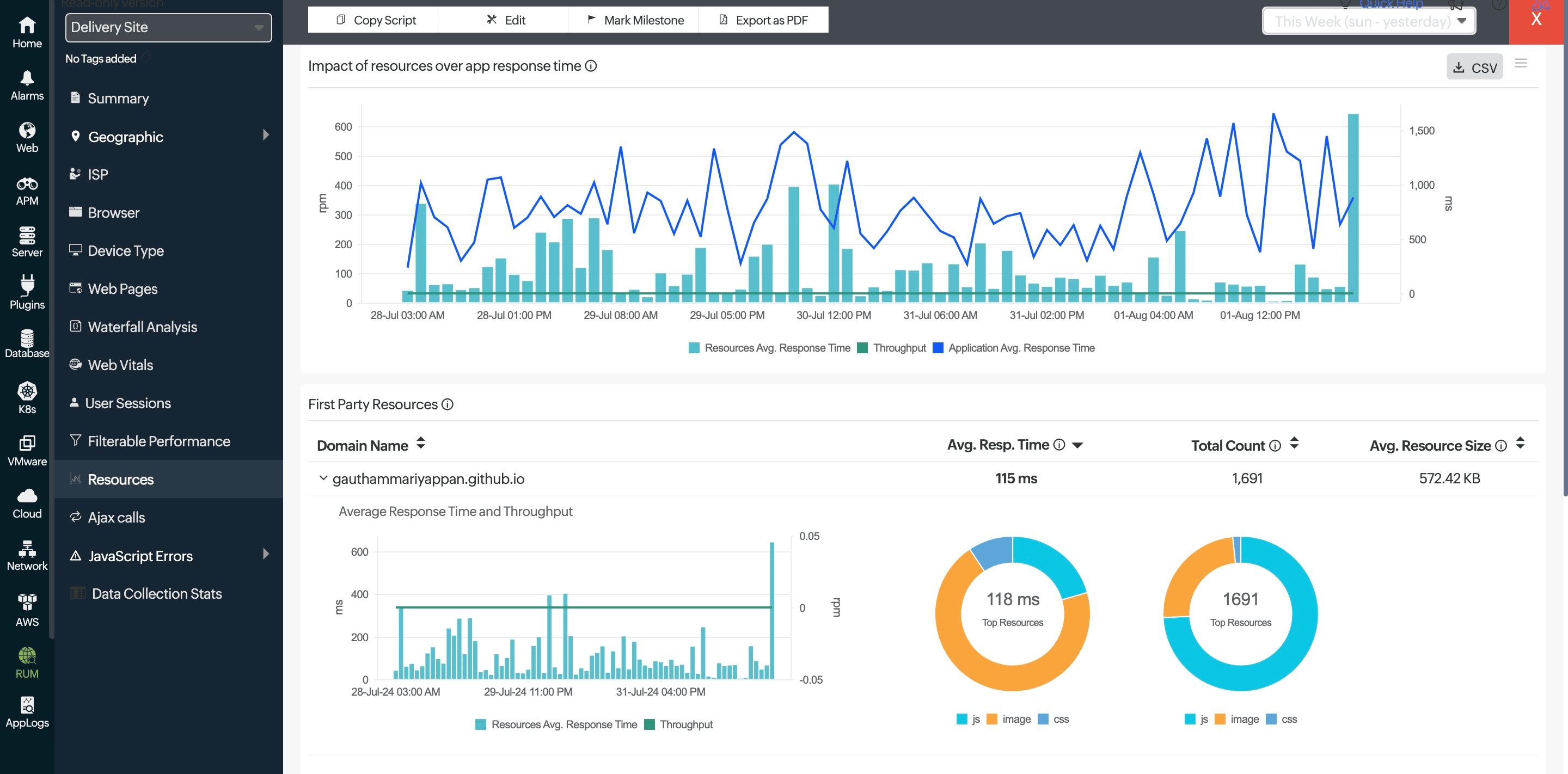Viewport: 1568px width, 774px height.
Task: Go to the Plugins plug icon
Action: click(27, 285)
